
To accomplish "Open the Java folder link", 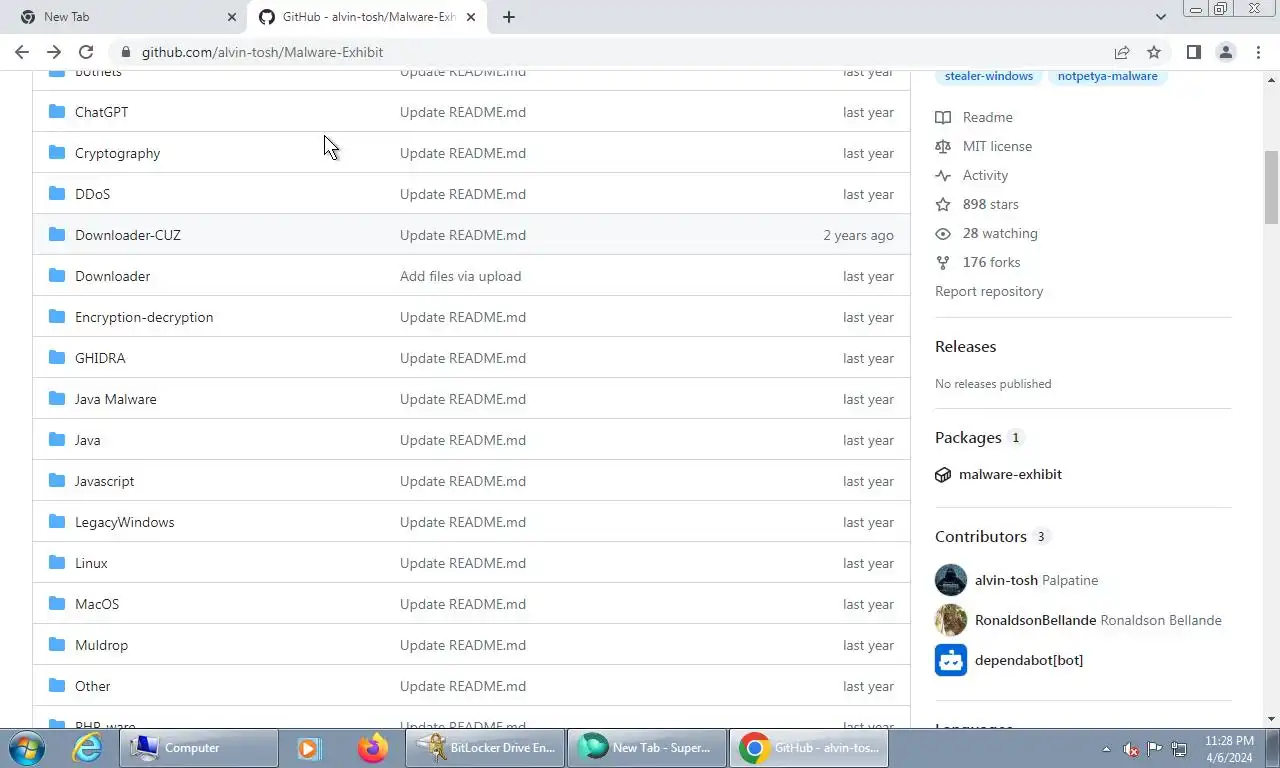I will pyautogui.click(x=87, y=440).
